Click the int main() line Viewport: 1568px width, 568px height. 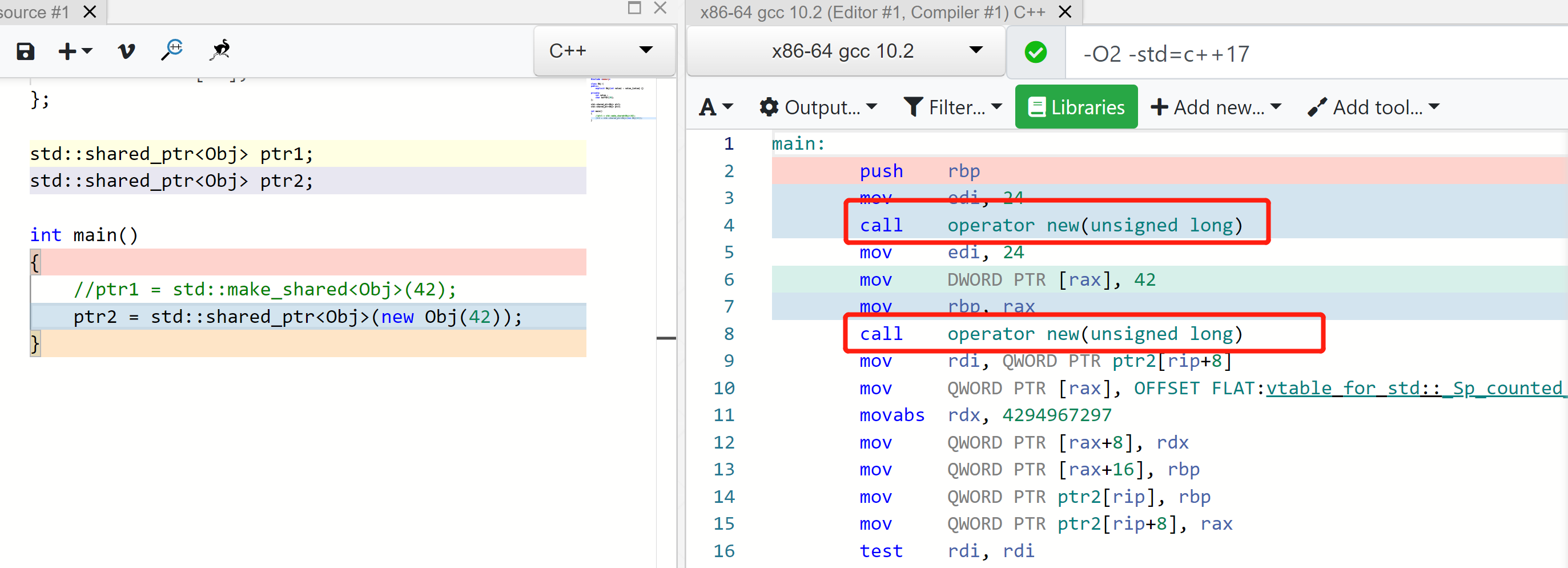pos(84,235)
